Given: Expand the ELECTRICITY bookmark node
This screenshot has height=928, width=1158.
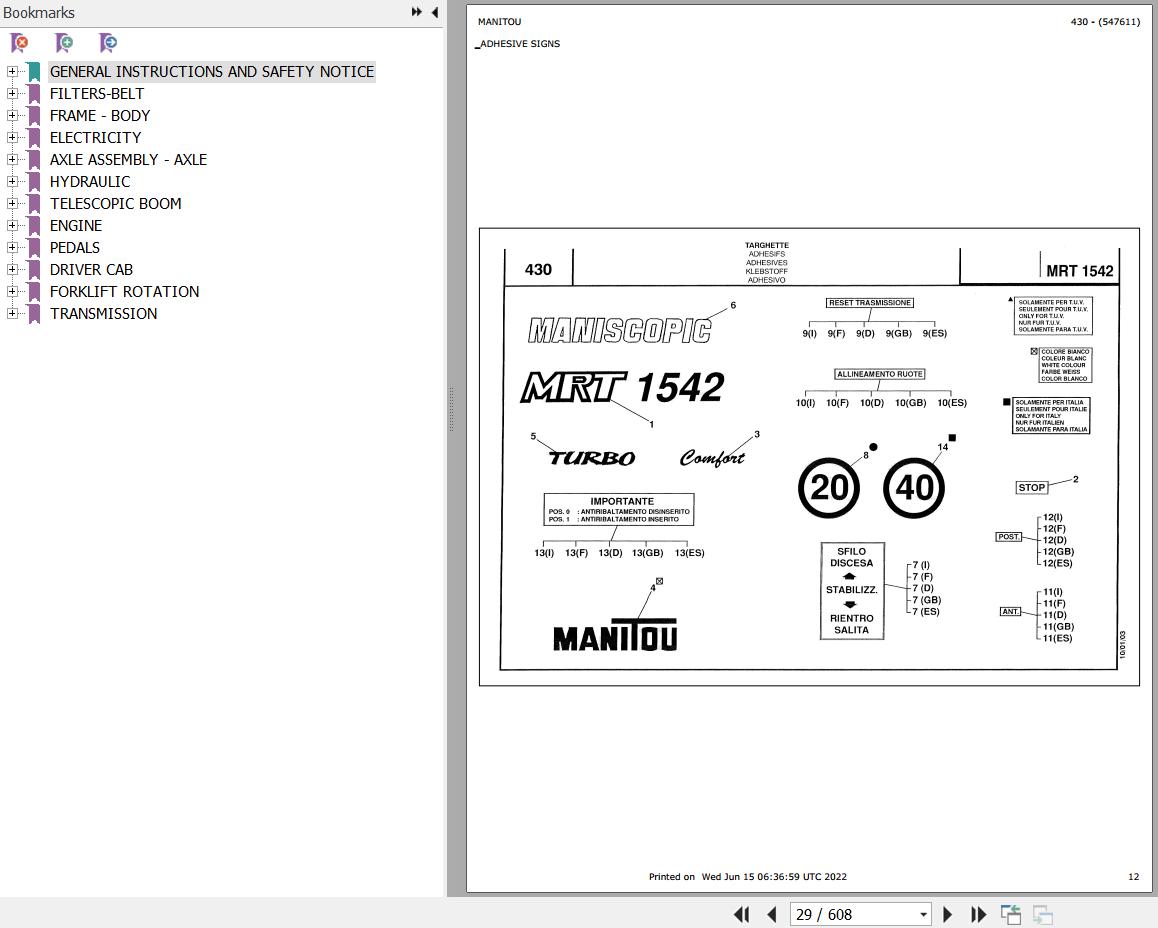Looking at the screenshot, I should tap(12, 137).
